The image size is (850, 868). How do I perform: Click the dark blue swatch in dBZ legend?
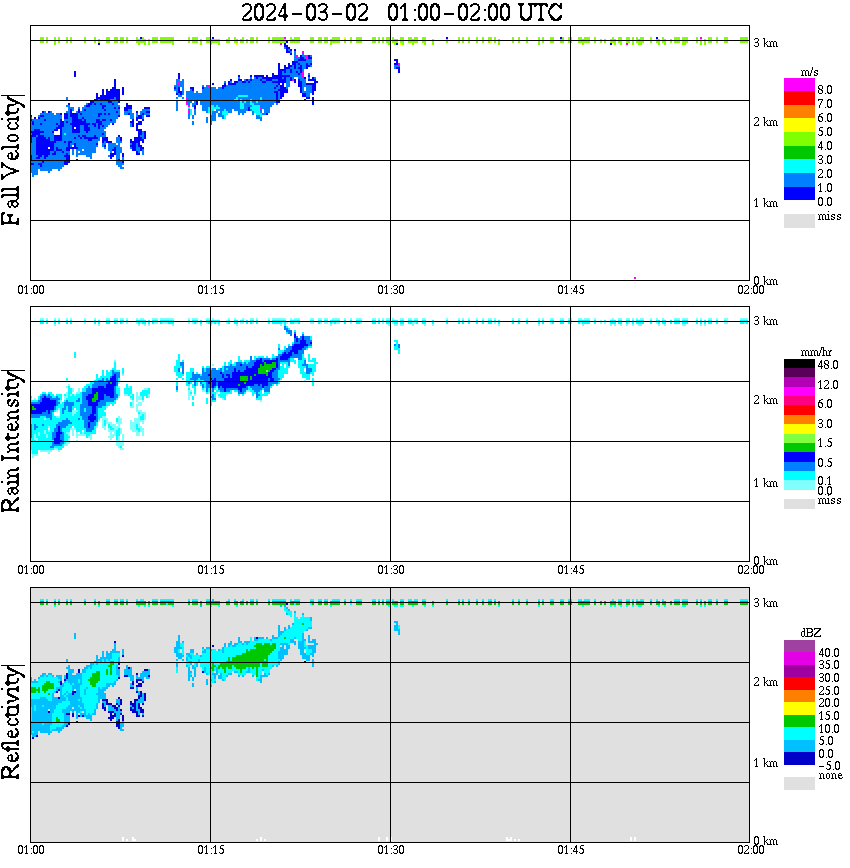click(799, 758)
